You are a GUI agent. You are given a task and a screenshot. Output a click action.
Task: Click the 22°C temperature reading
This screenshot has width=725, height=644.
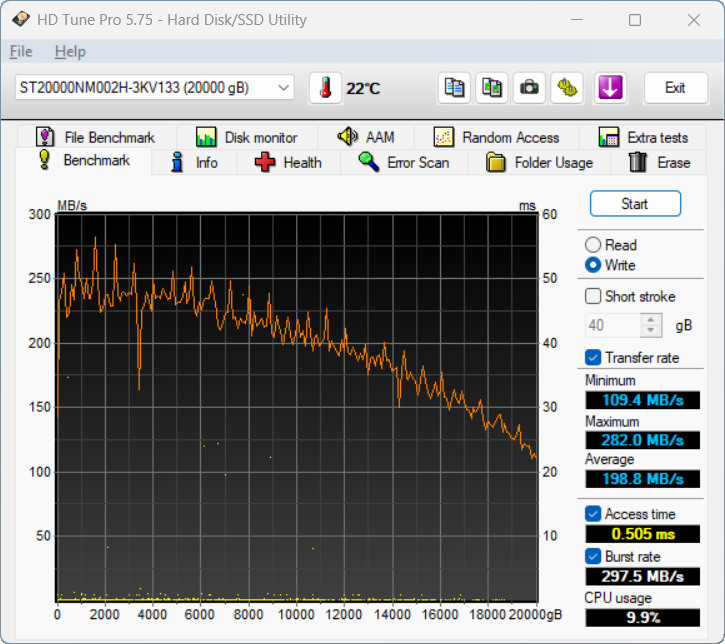click(x=363, y=88)
